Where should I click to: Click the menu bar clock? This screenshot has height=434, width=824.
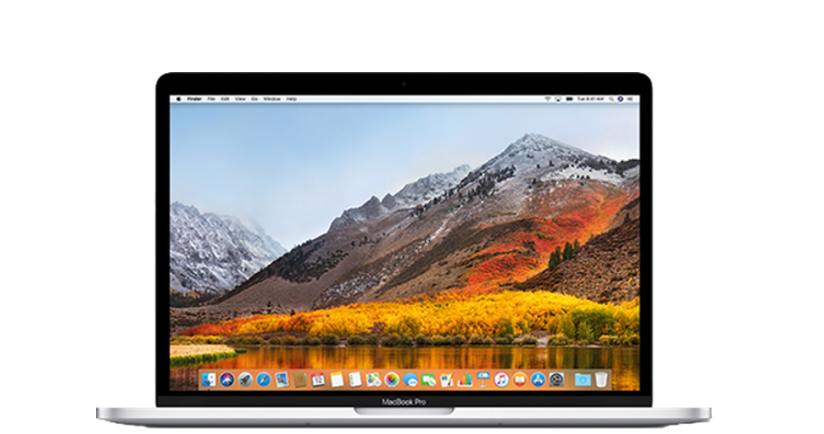tap(590, 99)
